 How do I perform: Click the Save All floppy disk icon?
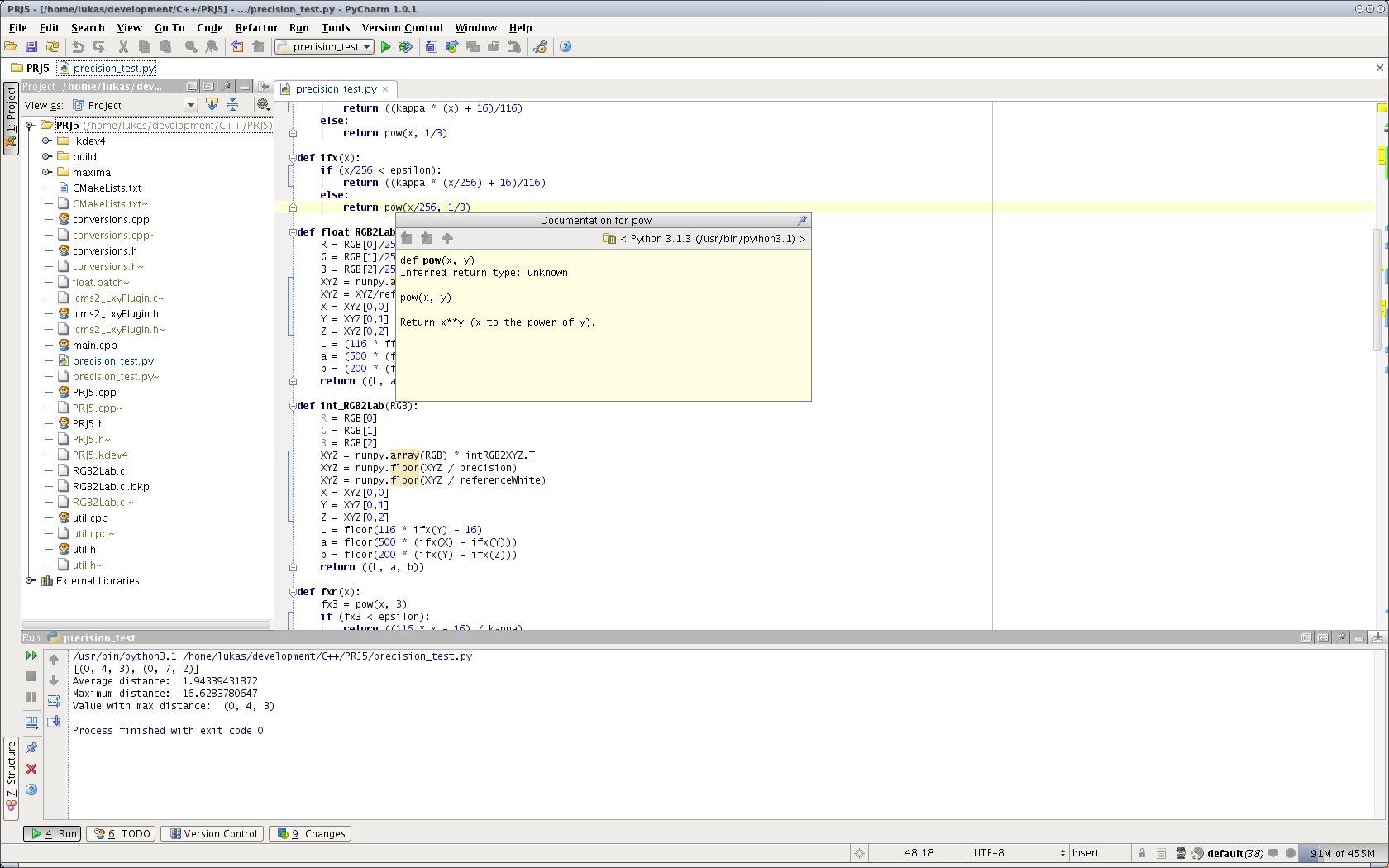(31, 47)
